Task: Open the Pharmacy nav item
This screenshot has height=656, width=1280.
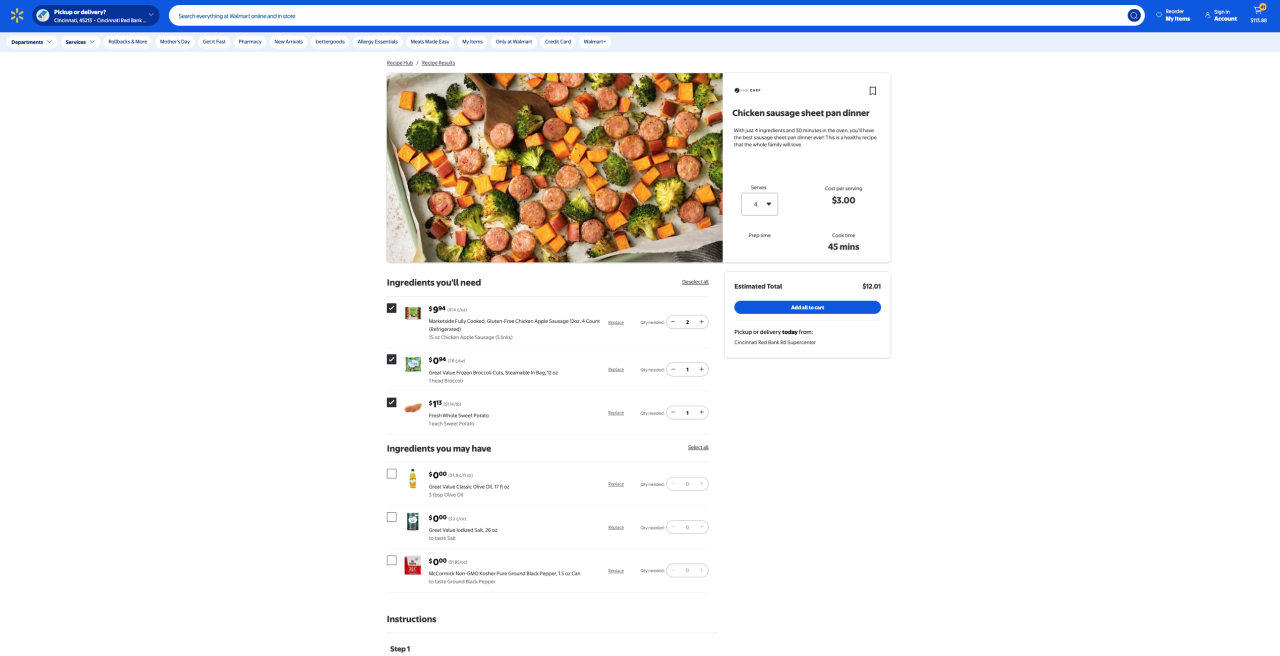Action: click(x=250, y=42)
